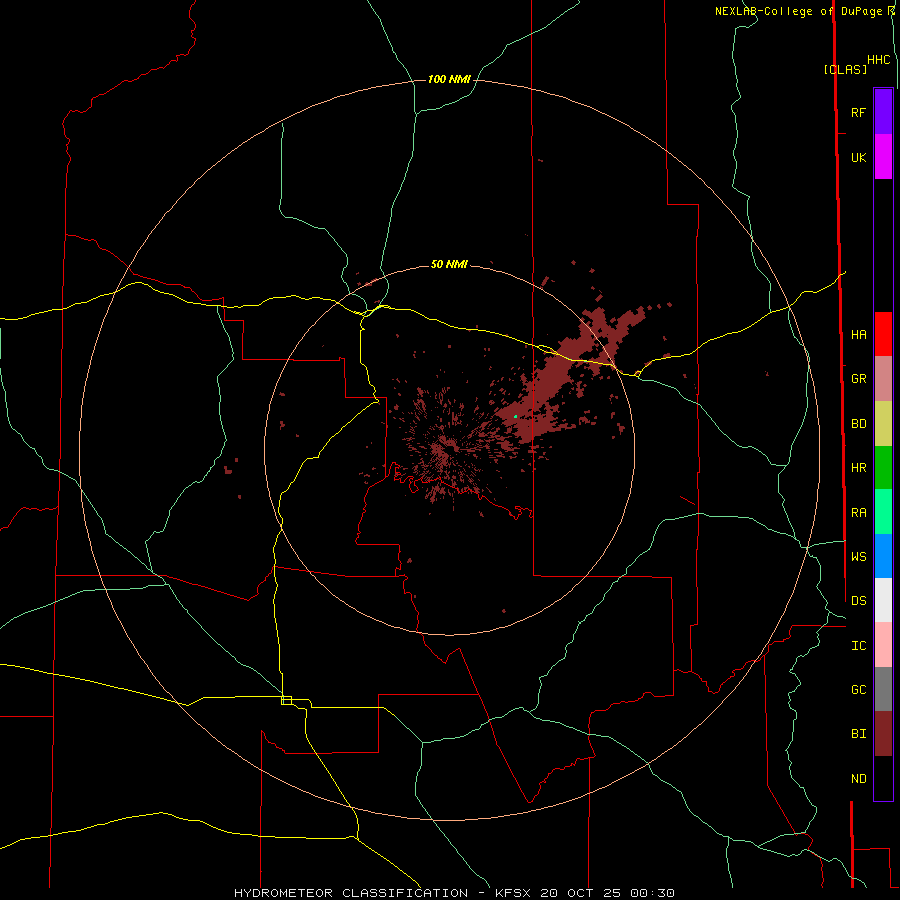Click the RA legend label
900x900 pixels.
(x=858, y=513)
